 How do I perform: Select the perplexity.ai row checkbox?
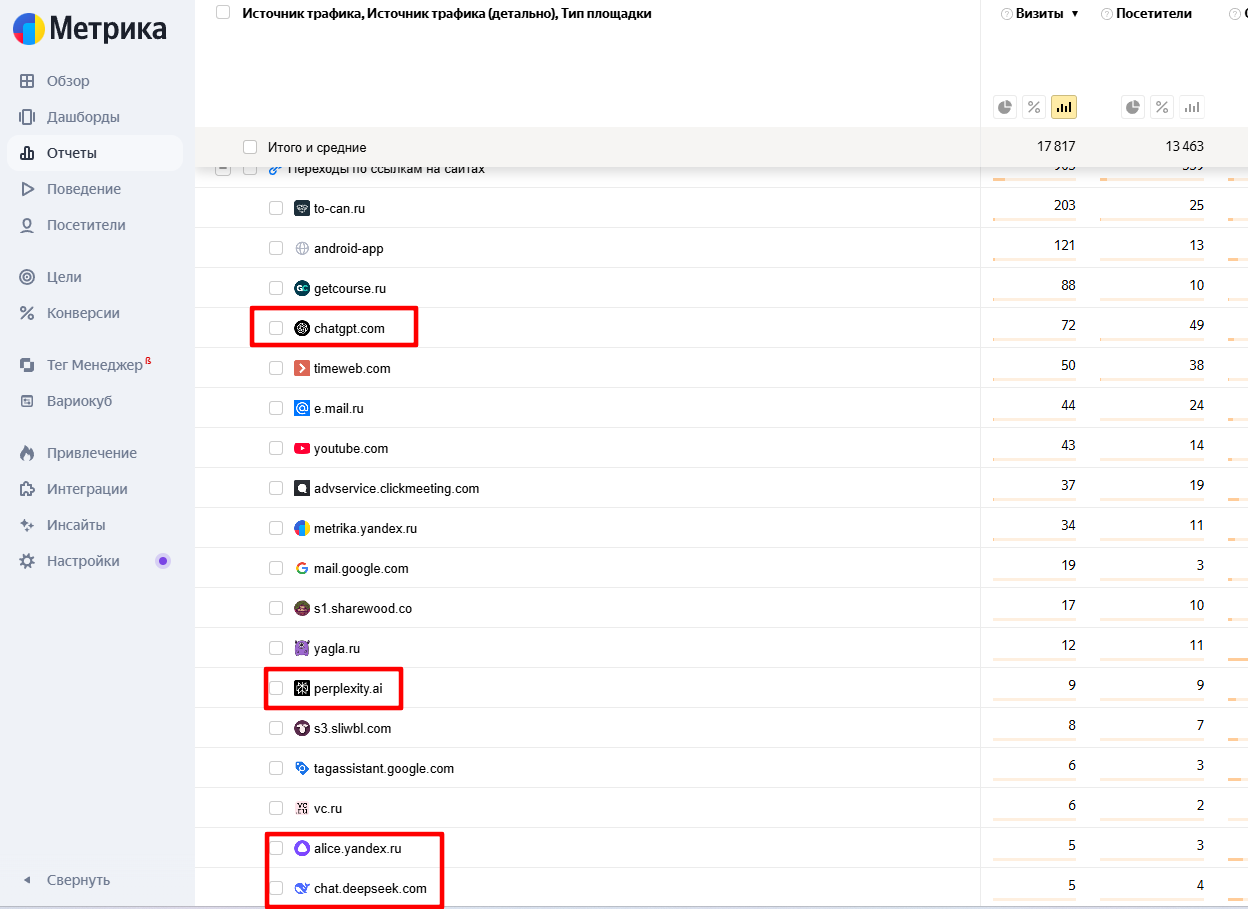point(276,688)
